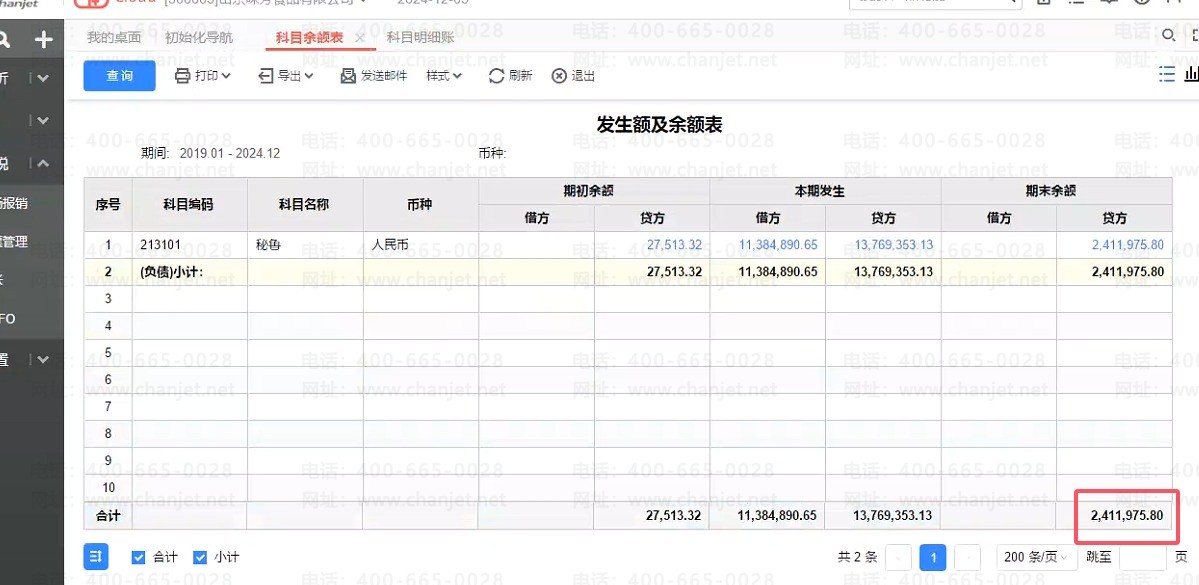The height and width of the screenshot is (585, 1199).
Task: Go to page 1 in the pagination
Action: pyautogui.click(x=932, y=557)
